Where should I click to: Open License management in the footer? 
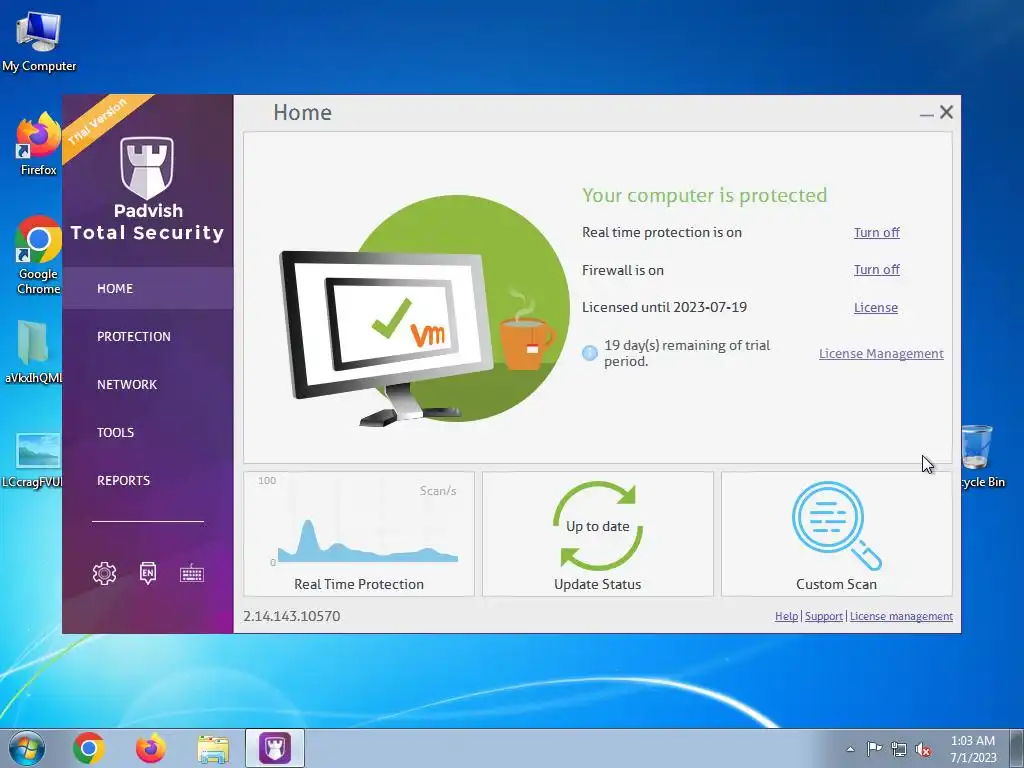coord(901,616)
